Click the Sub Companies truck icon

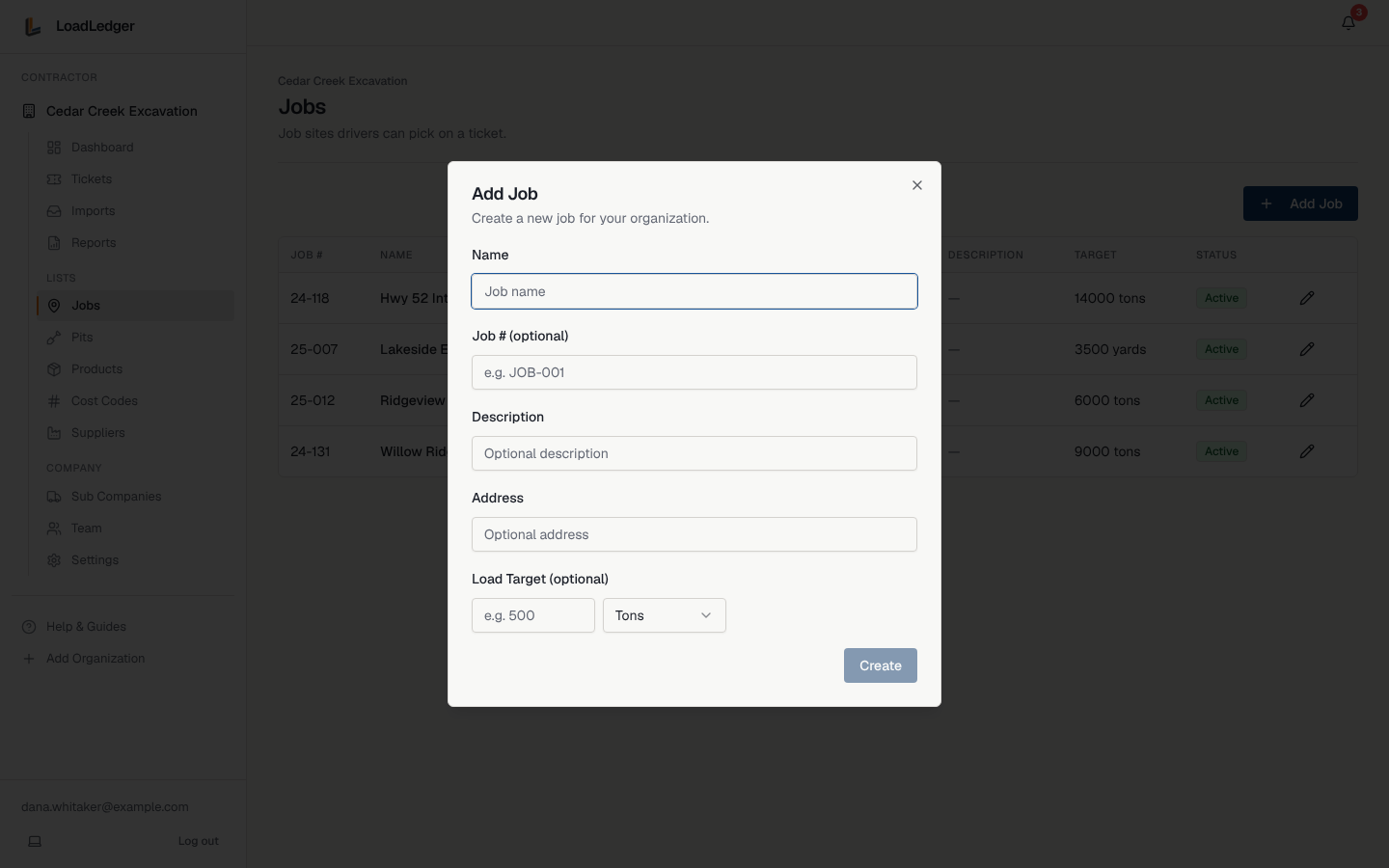54,497
